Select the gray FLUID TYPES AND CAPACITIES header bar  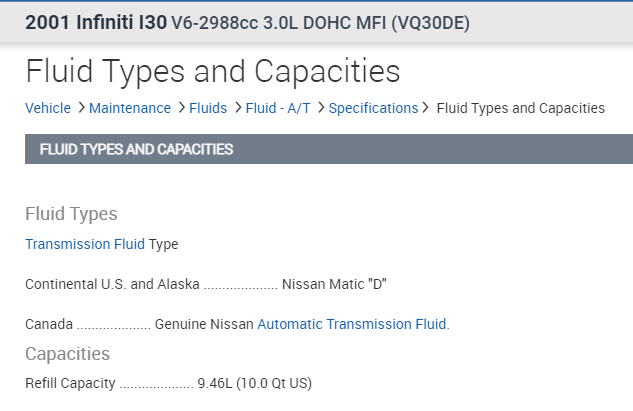(328, 150)
